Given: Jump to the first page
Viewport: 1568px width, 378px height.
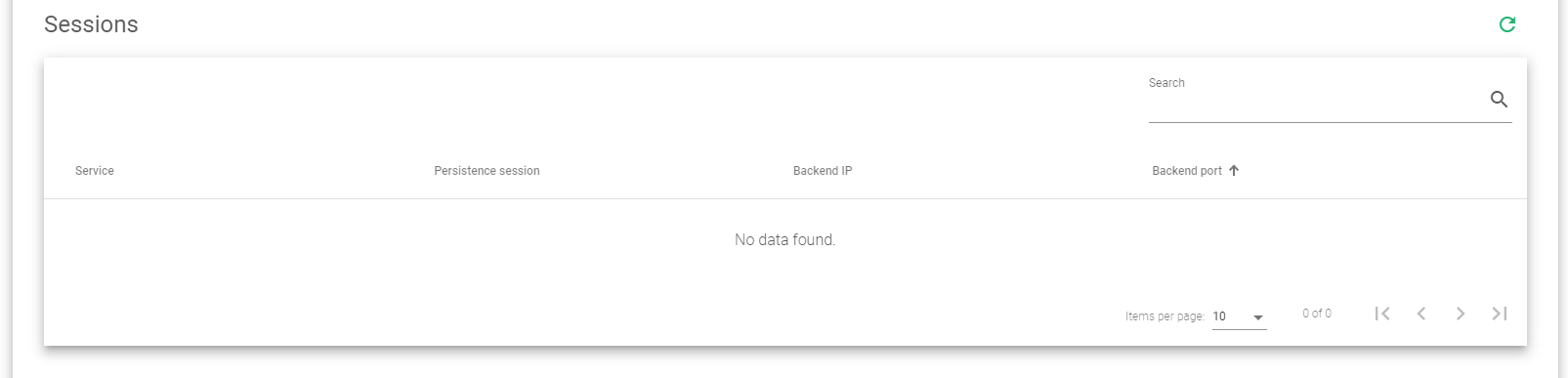Looking at the screenshot, I should (1382, 314).
